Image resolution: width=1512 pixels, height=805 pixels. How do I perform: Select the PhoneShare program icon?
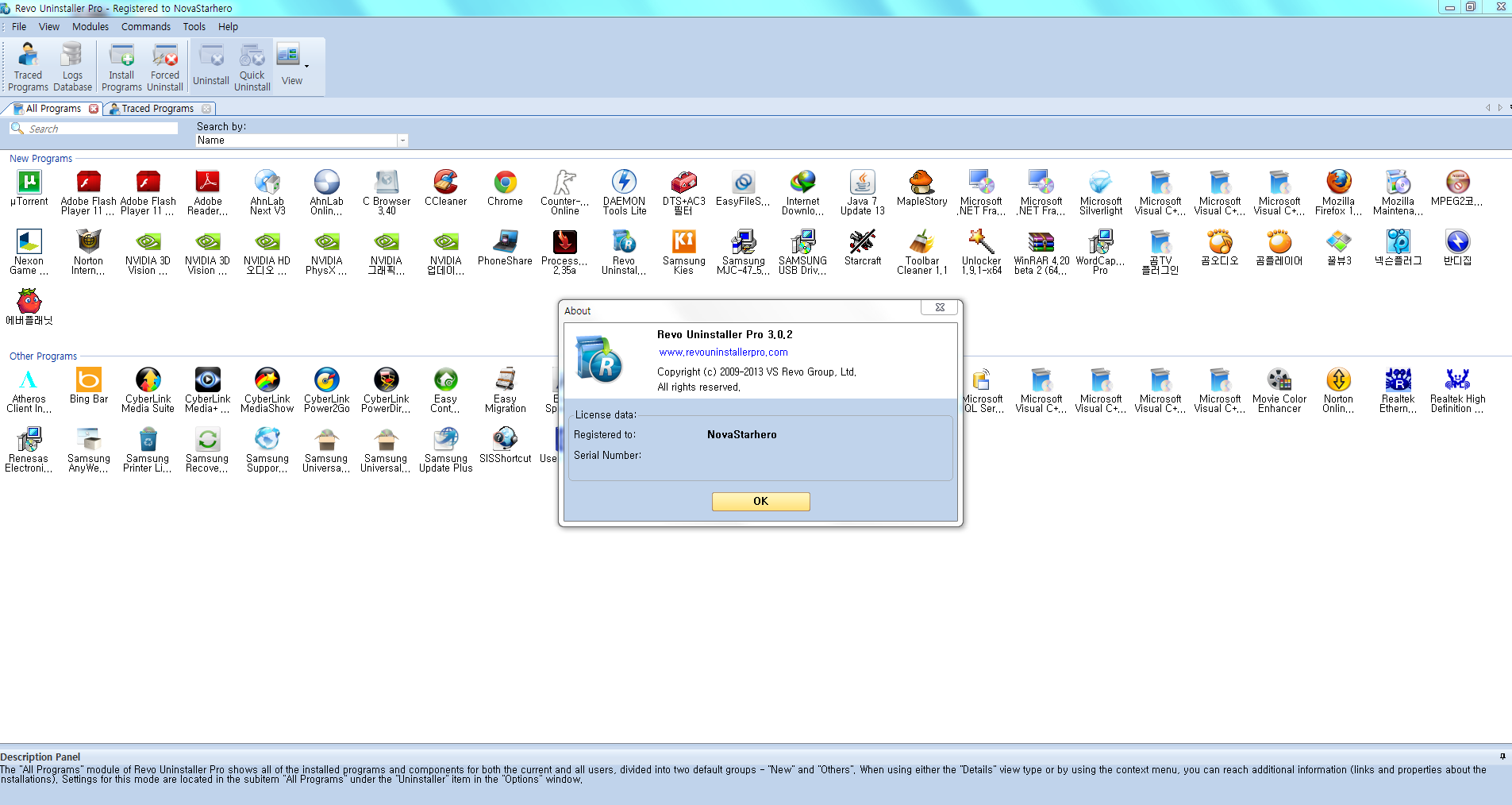coord(506,248)
